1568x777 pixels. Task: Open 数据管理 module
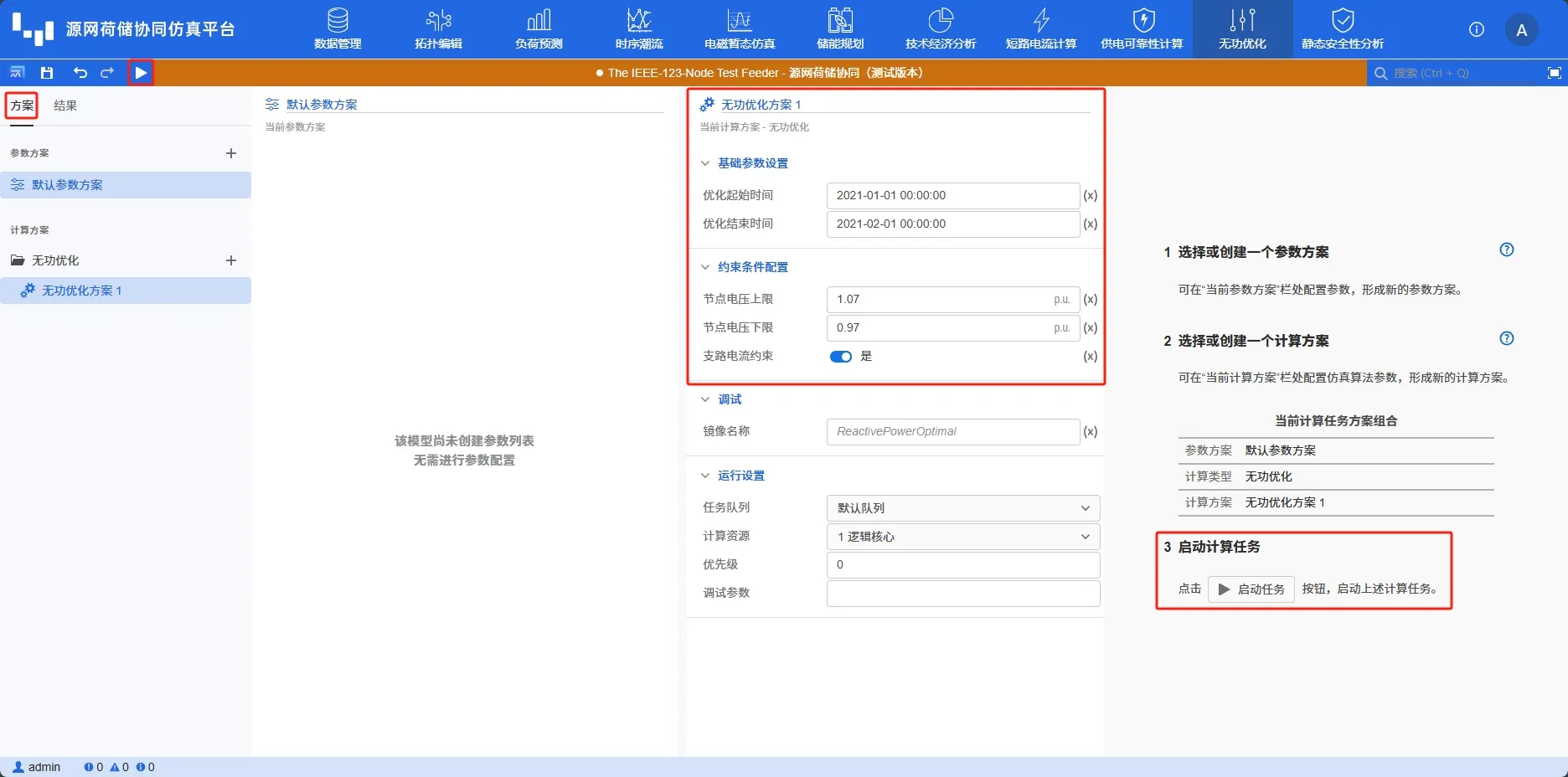338,29
